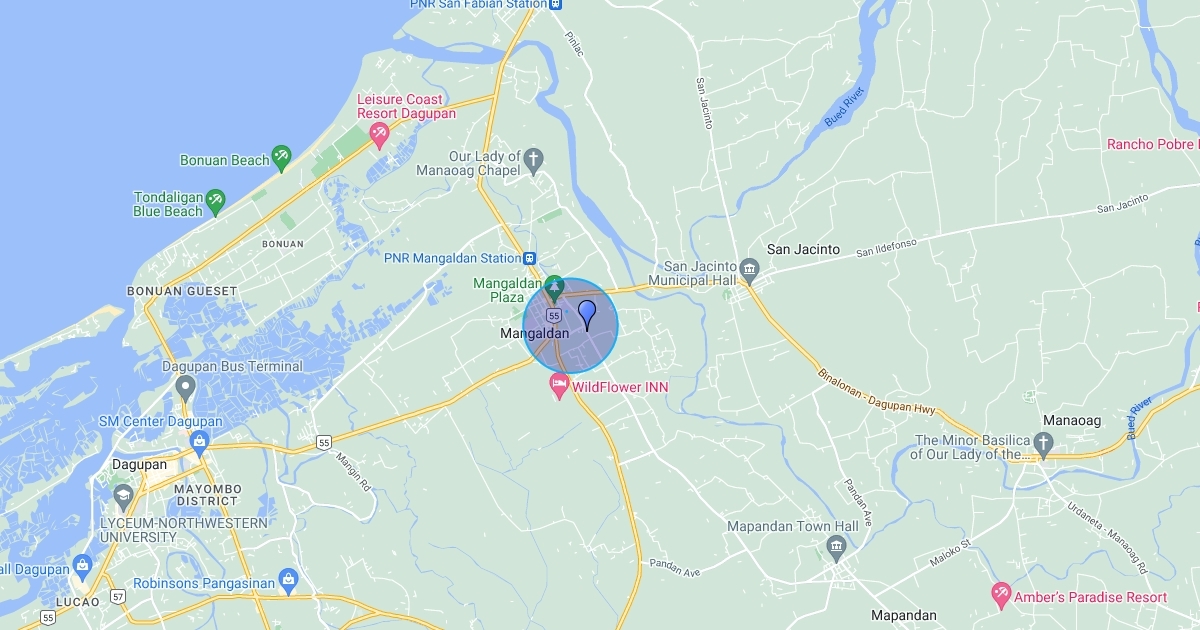Click the PNR San Fabian Station icon
1200x630 pixels.
pyautogui.click(x=557, y=4)
